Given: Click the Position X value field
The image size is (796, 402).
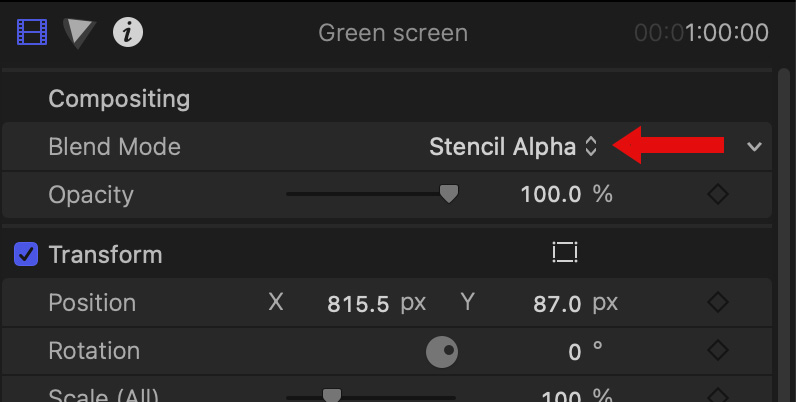Looking at the screenshot, I should coord(357,303).
